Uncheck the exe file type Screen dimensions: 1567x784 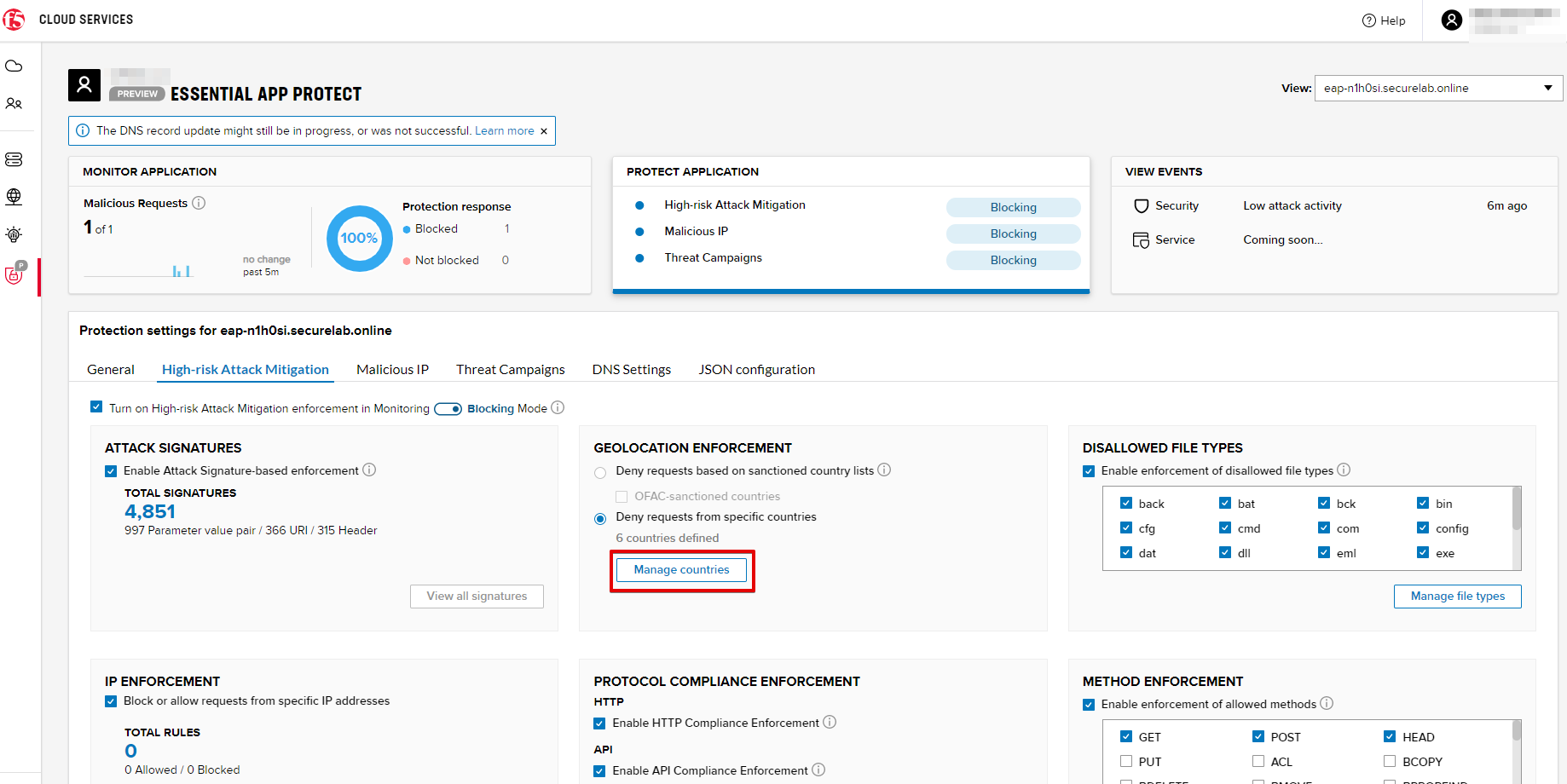(x=1423, y=552)
